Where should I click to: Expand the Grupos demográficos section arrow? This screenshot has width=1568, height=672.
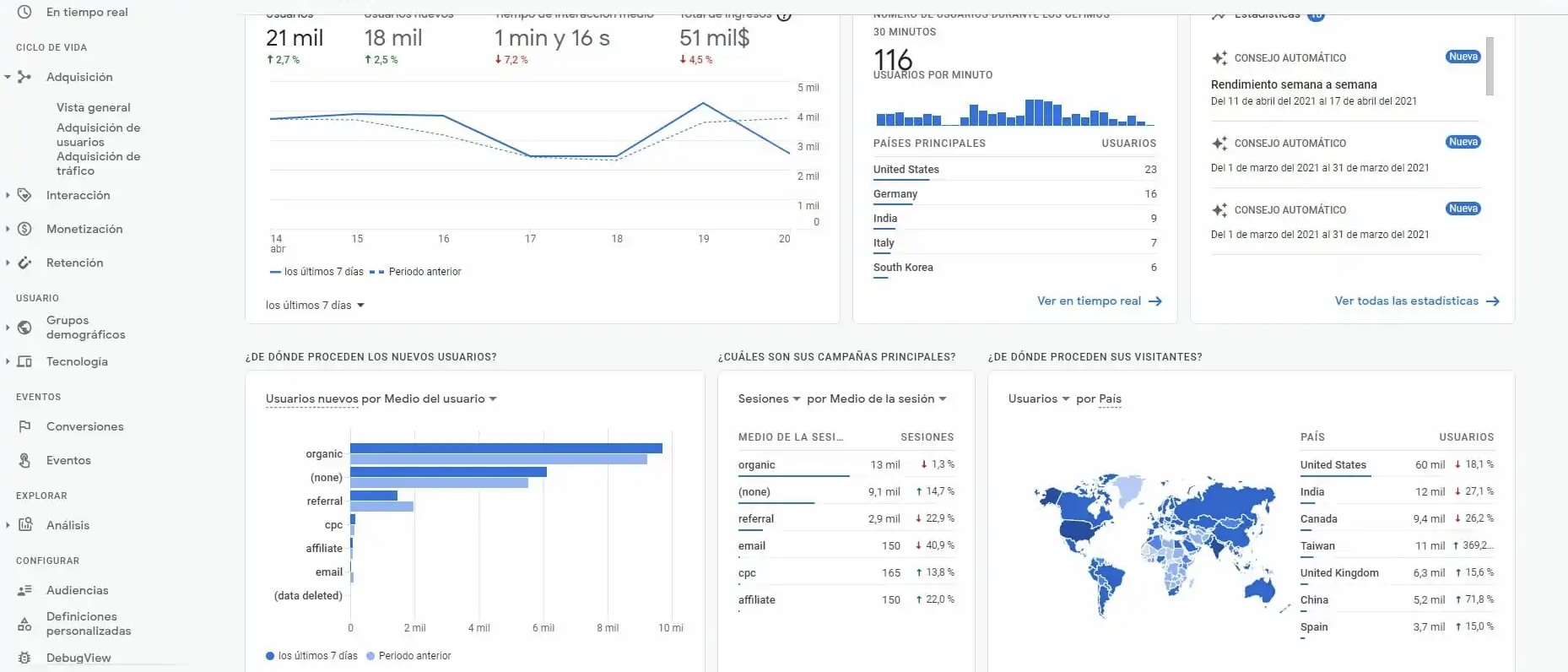click(x=8, y=328)
